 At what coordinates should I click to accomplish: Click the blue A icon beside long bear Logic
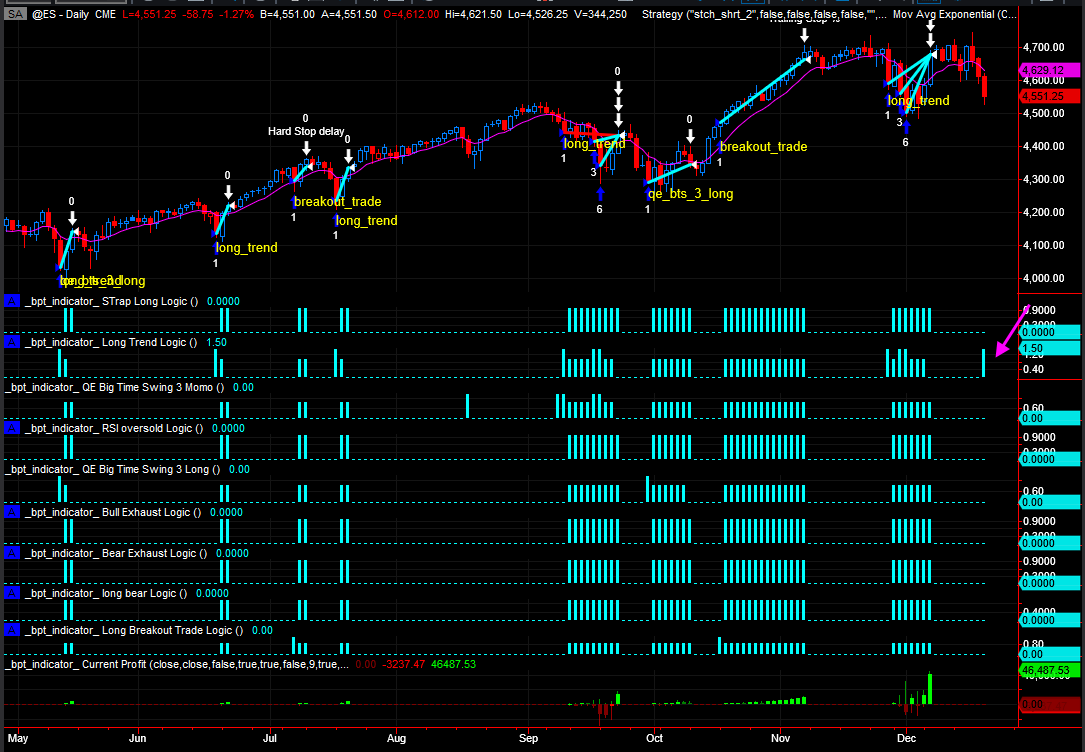[x=12, y=593]
